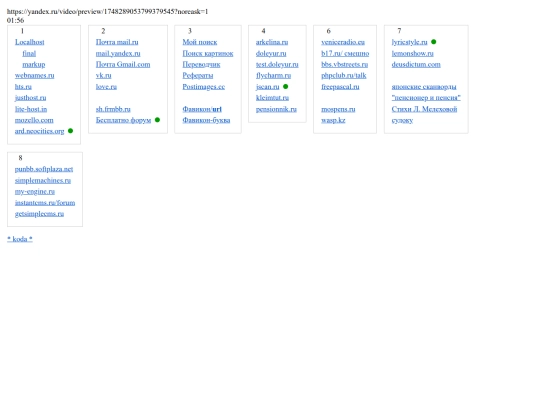The width and height of the screenshot is (540, 405).
Task: Open kleimtut.ru link
Action: pyautogui.click(x=272, y=98)
